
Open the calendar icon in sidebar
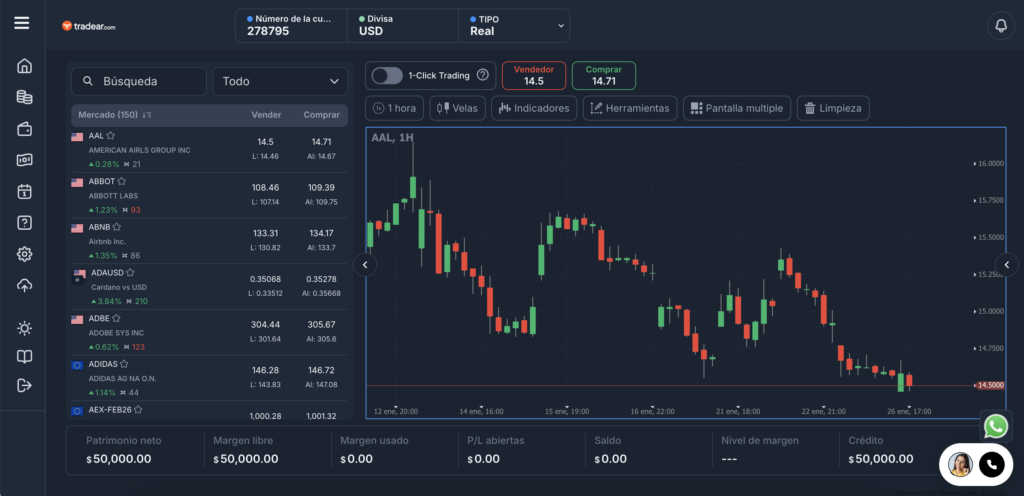pos(24,192)
